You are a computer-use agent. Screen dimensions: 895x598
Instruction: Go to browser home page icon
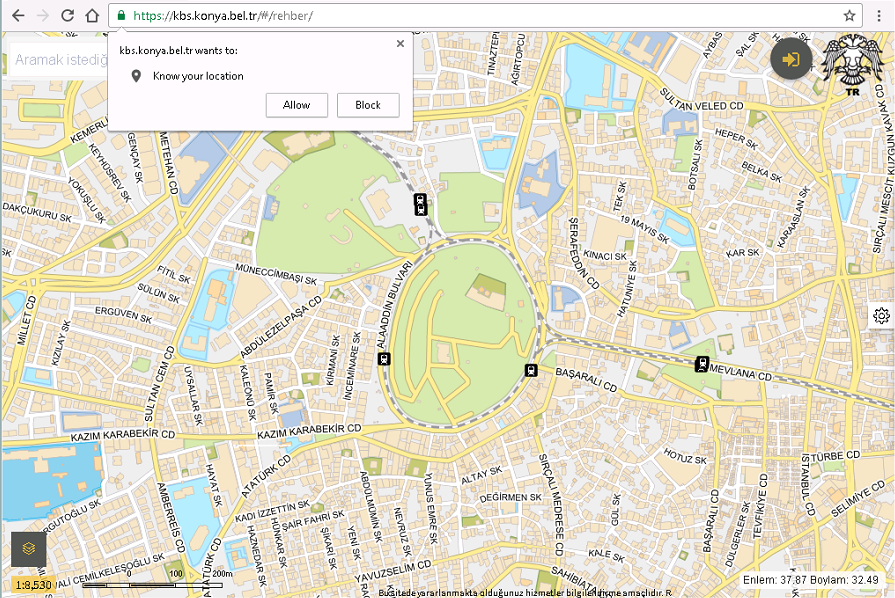tap(92, 16)
